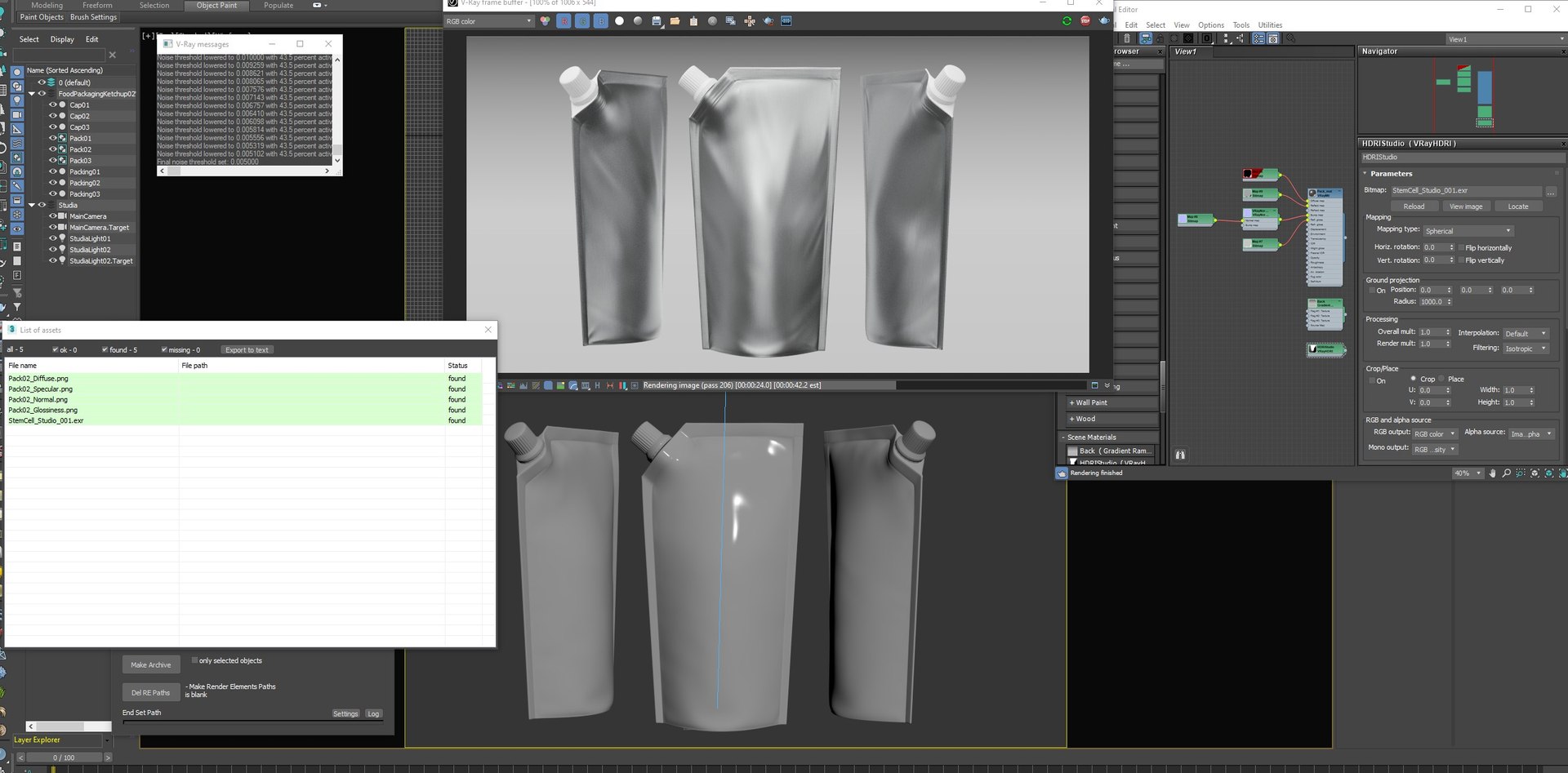Hide the Cap01 object eye icon
The image size is (1568, 773).
[52, 104]
